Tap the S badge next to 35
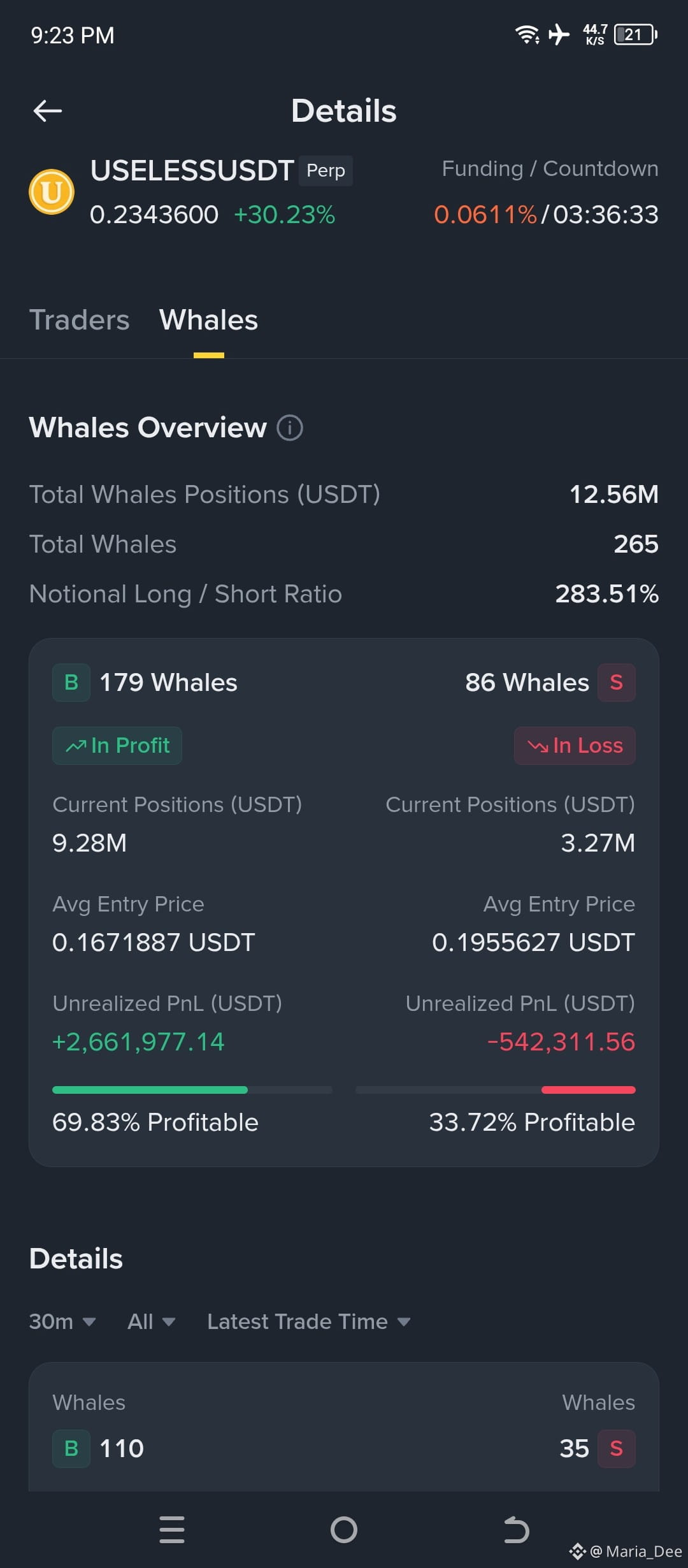Viewport: 688px width, 1568px height. tap(617, 1449)
